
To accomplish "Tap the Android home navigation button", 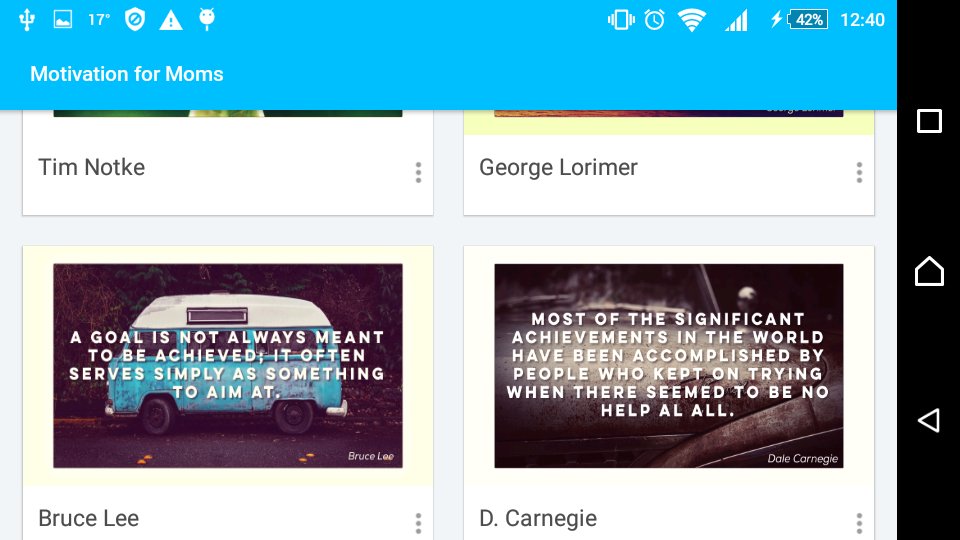I will tap(929, 271).
